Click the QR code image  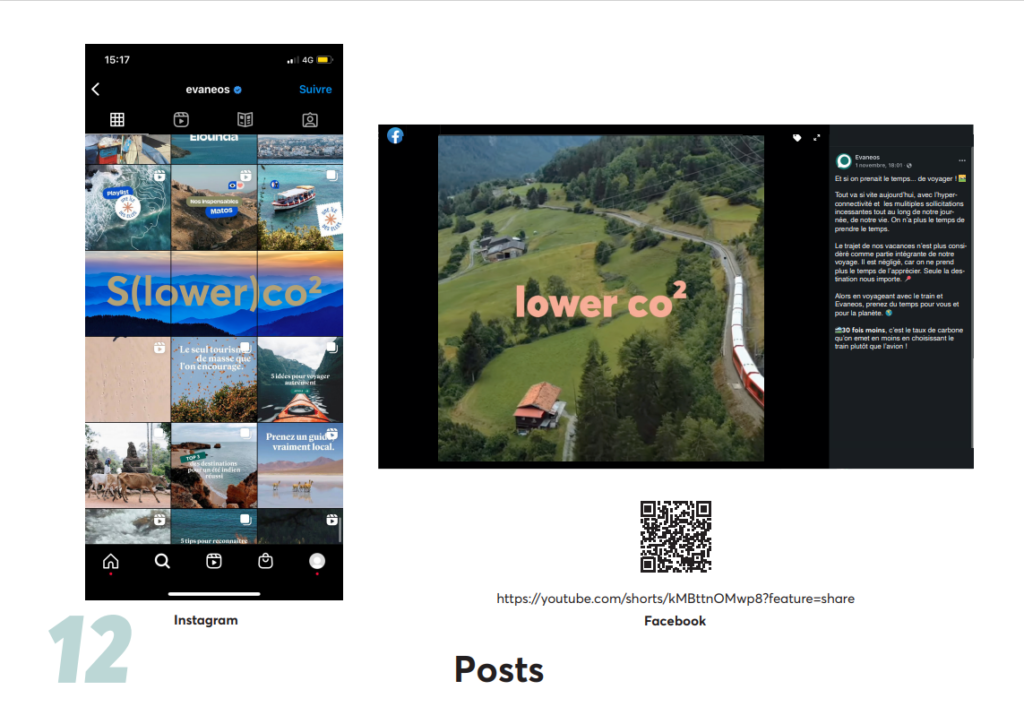675,537
